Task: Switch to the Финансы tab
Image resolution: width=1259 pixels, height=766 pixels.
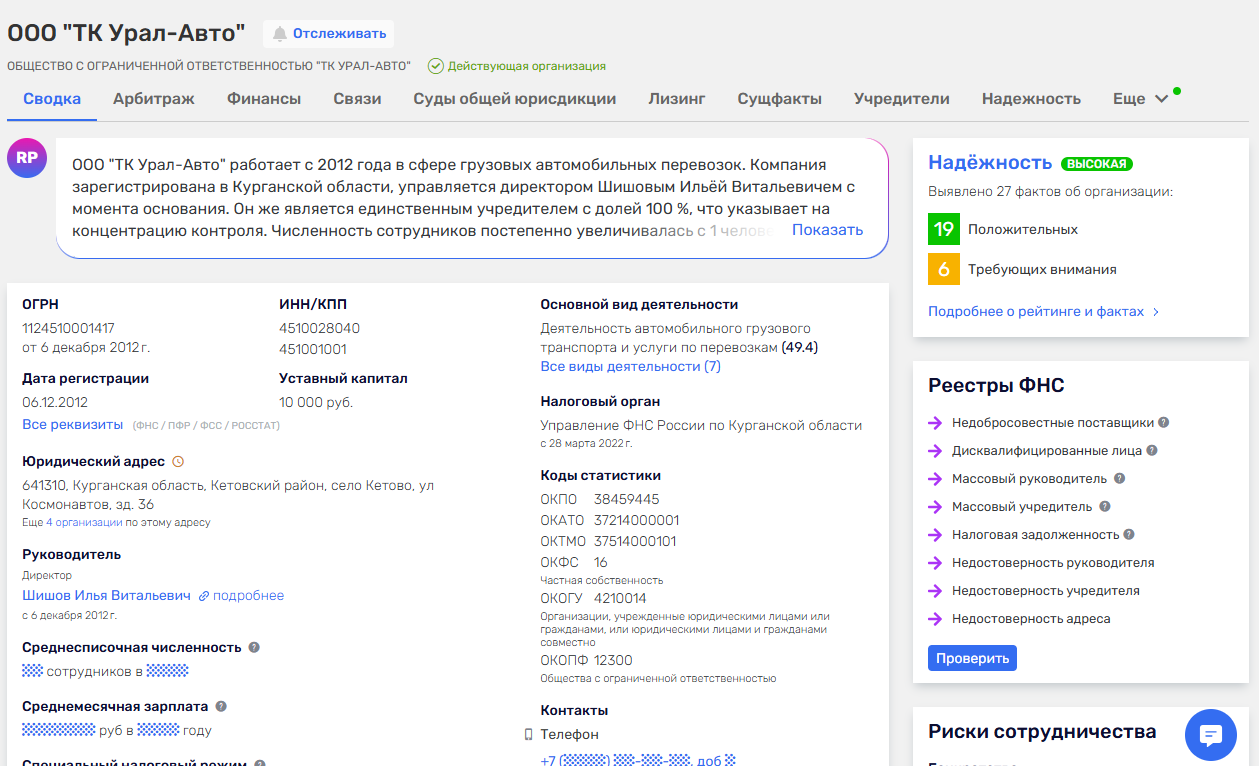Action: coord(264,99)
